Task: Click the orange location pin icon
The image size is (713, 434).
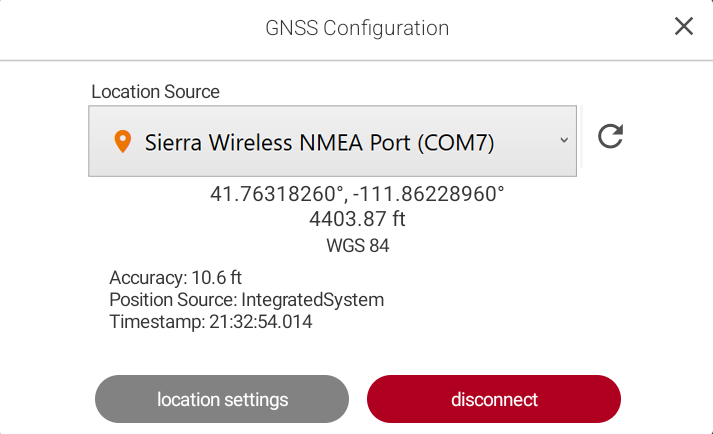Action: point(123,141)
